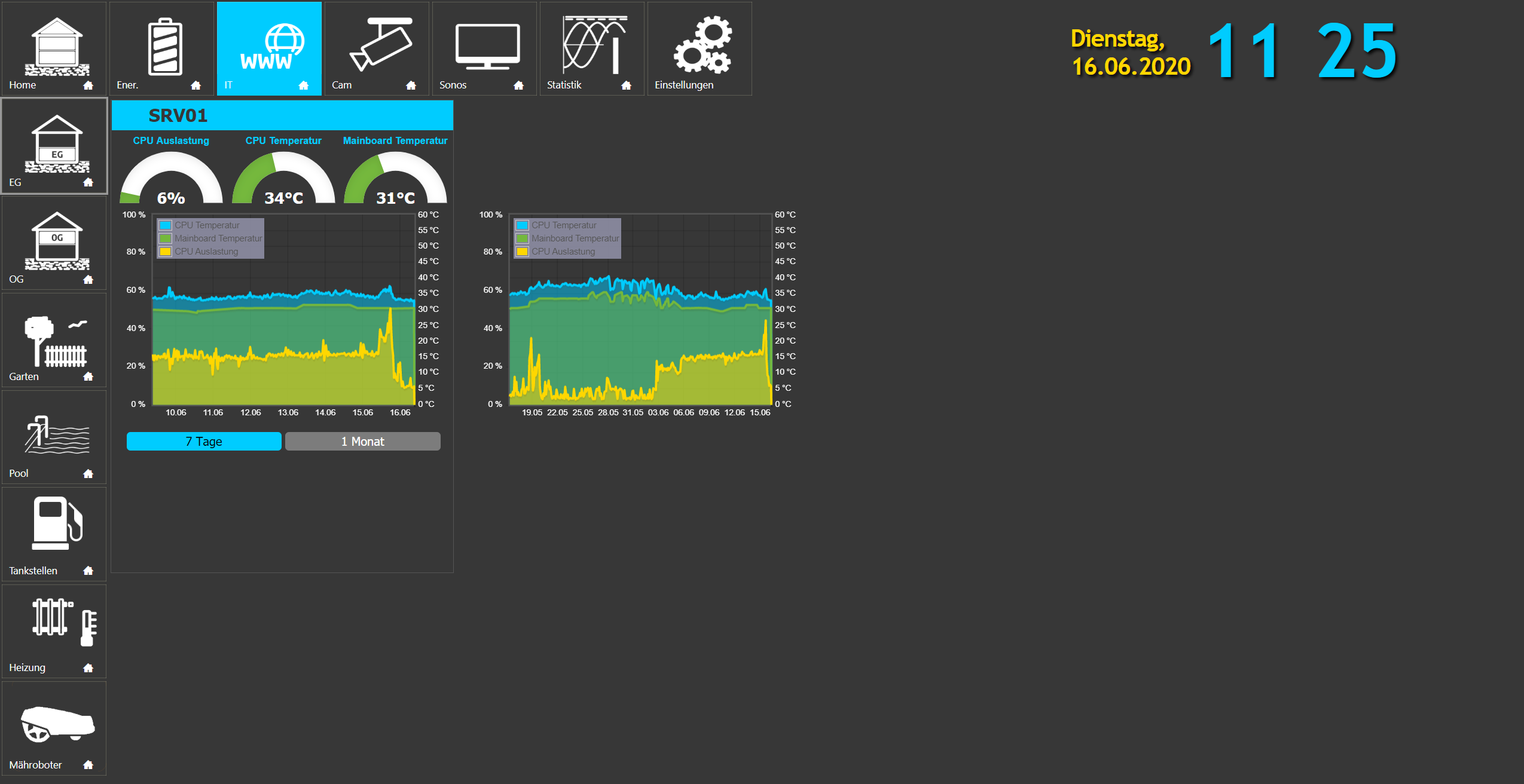This screenshot has width=1524, height=784.
Task: Switch chart to 1 Monat range
Action: (363, 442)
